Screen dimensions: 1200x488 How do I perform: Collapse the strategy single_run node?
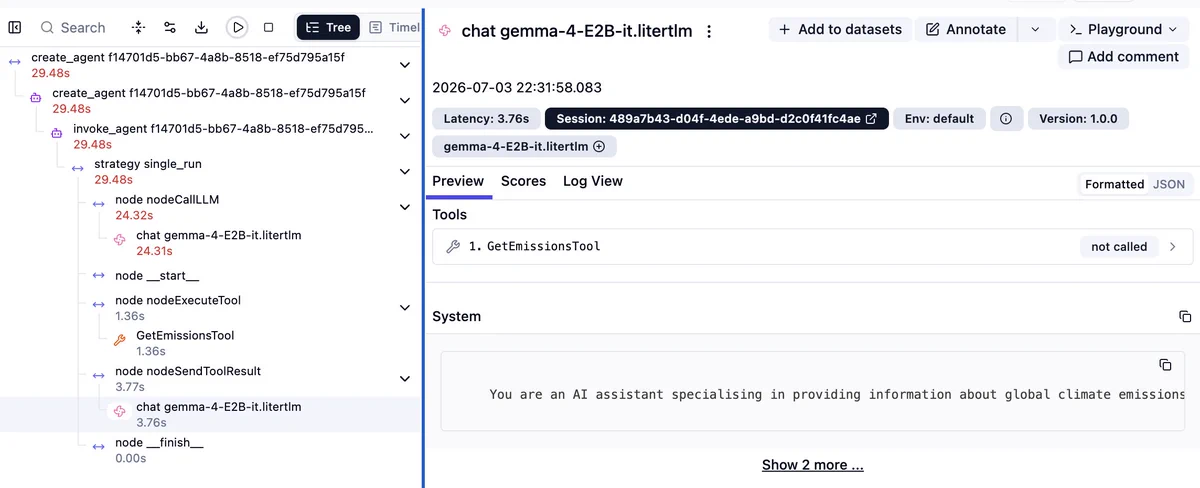click(x=404, y=171)
